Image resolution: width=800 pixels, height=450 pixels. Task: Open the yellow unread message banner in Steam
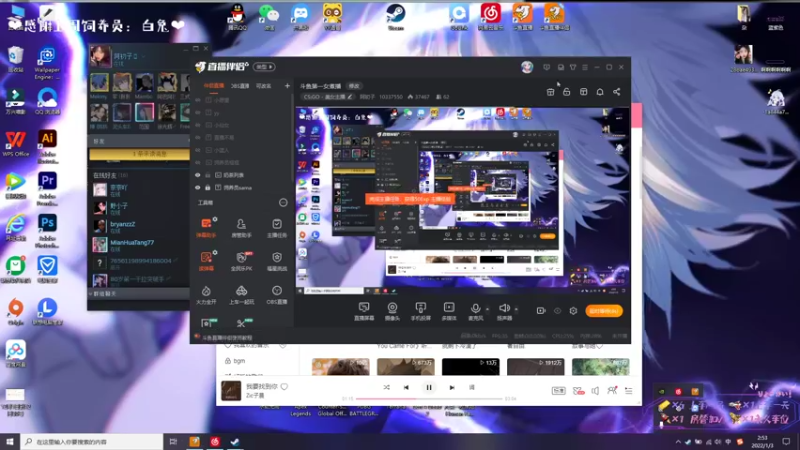click(x=139, y=154)
